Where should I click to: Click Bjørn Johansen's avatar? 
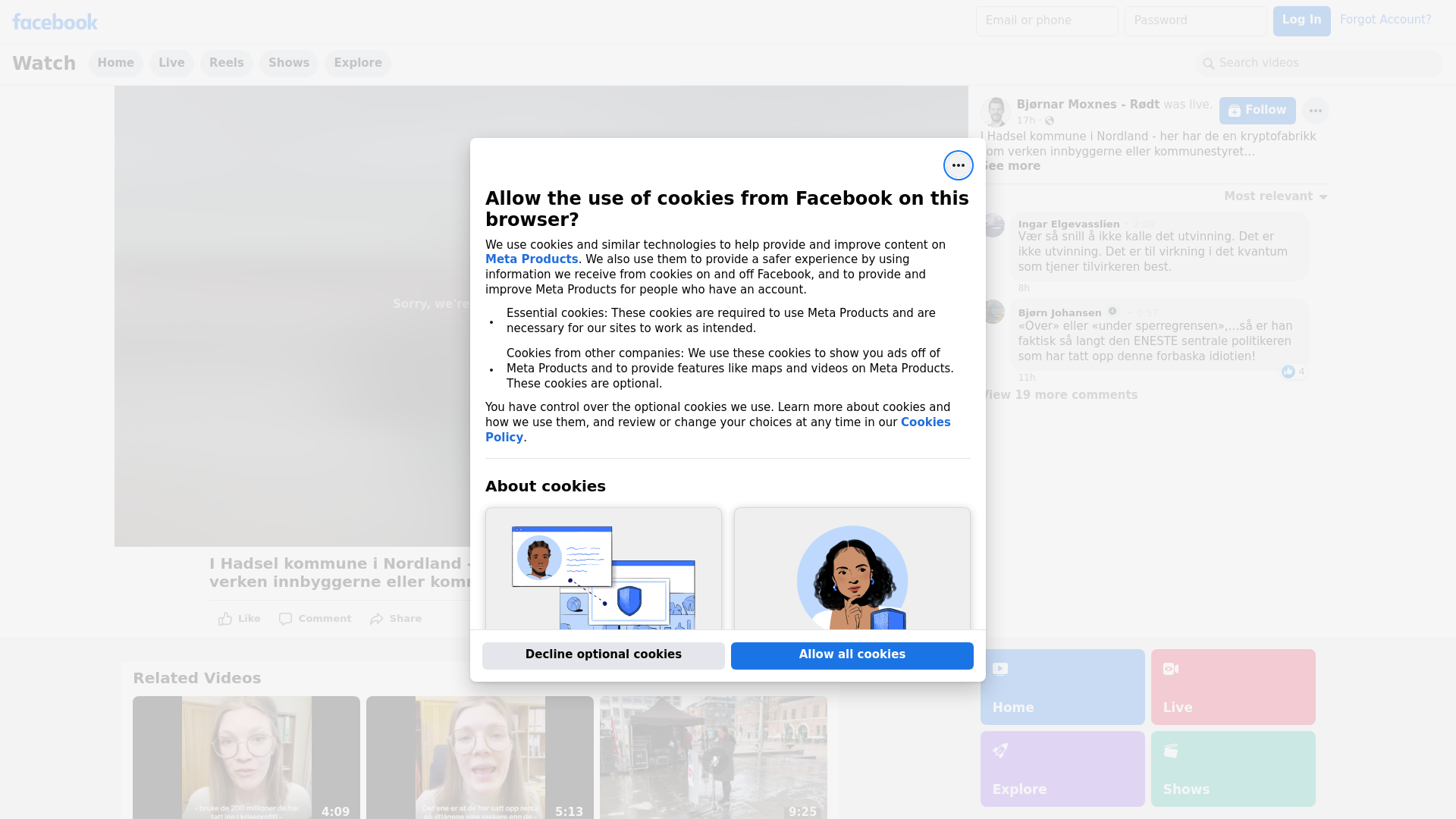click(x=993, y=312)
